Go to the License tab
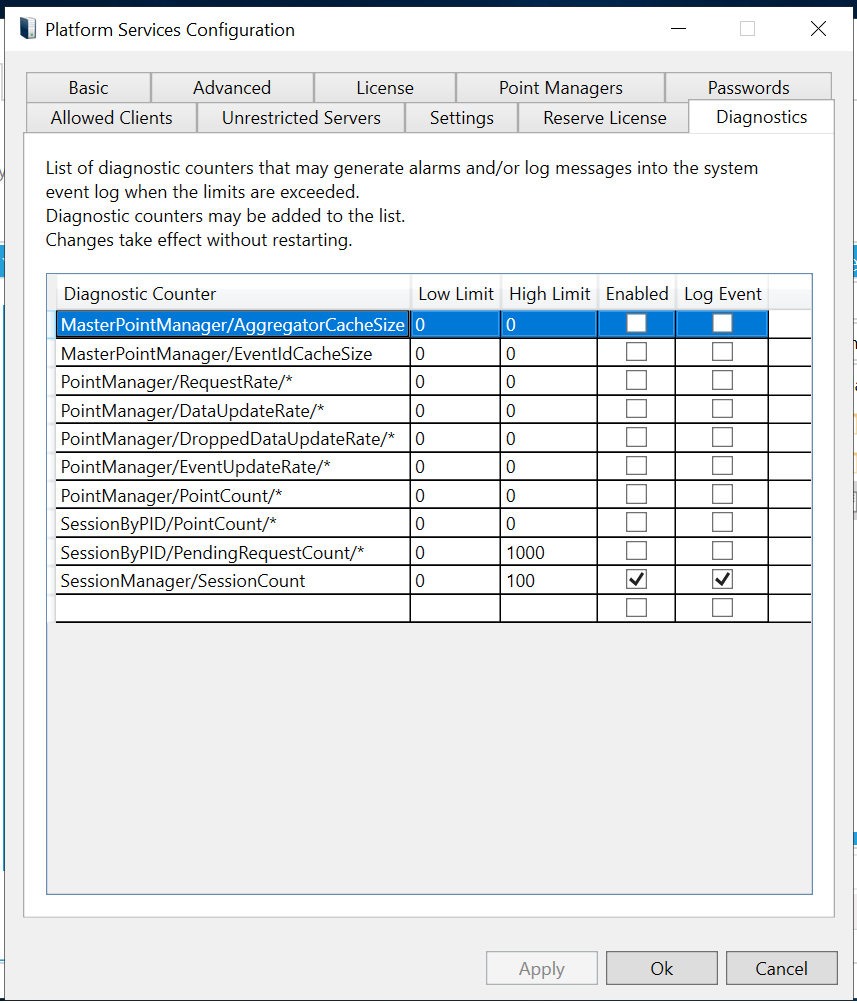The image size is (857, 1003). (x=384, y=88)
